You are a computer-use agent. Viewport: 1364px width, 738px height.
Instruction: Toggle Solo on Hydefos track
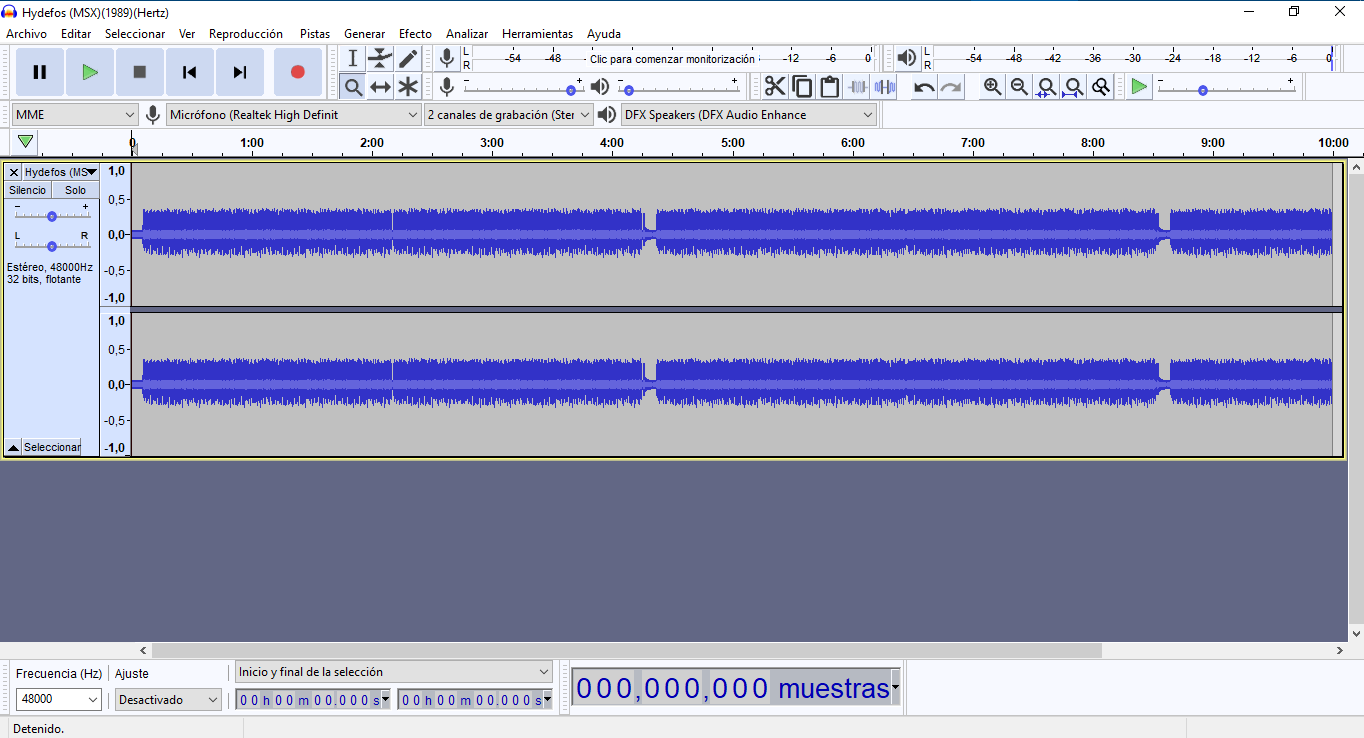(76, 190)
